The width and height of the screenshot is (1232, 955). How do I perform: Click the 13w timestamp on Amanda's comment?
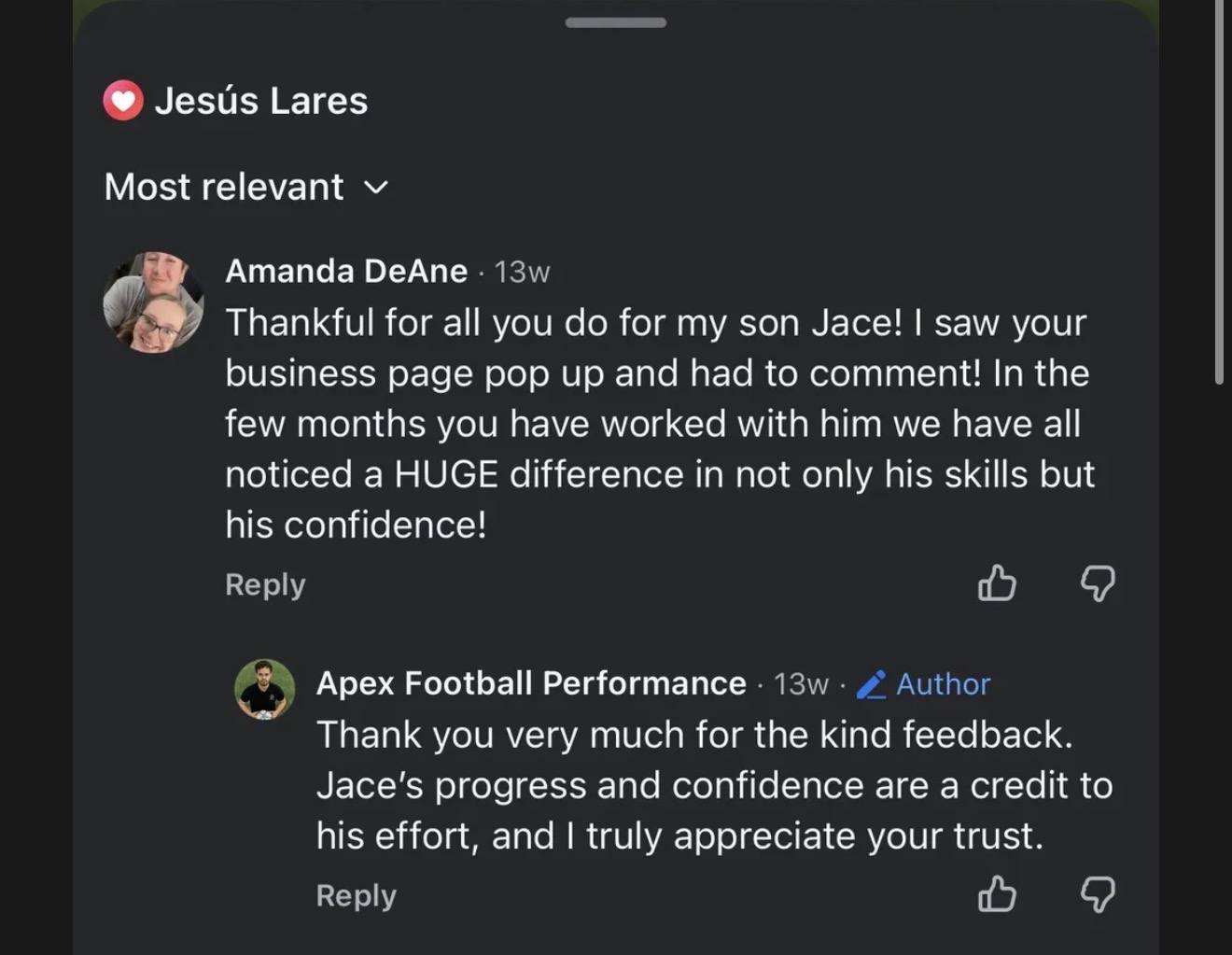pyautogui.click(x=522, y=272)
